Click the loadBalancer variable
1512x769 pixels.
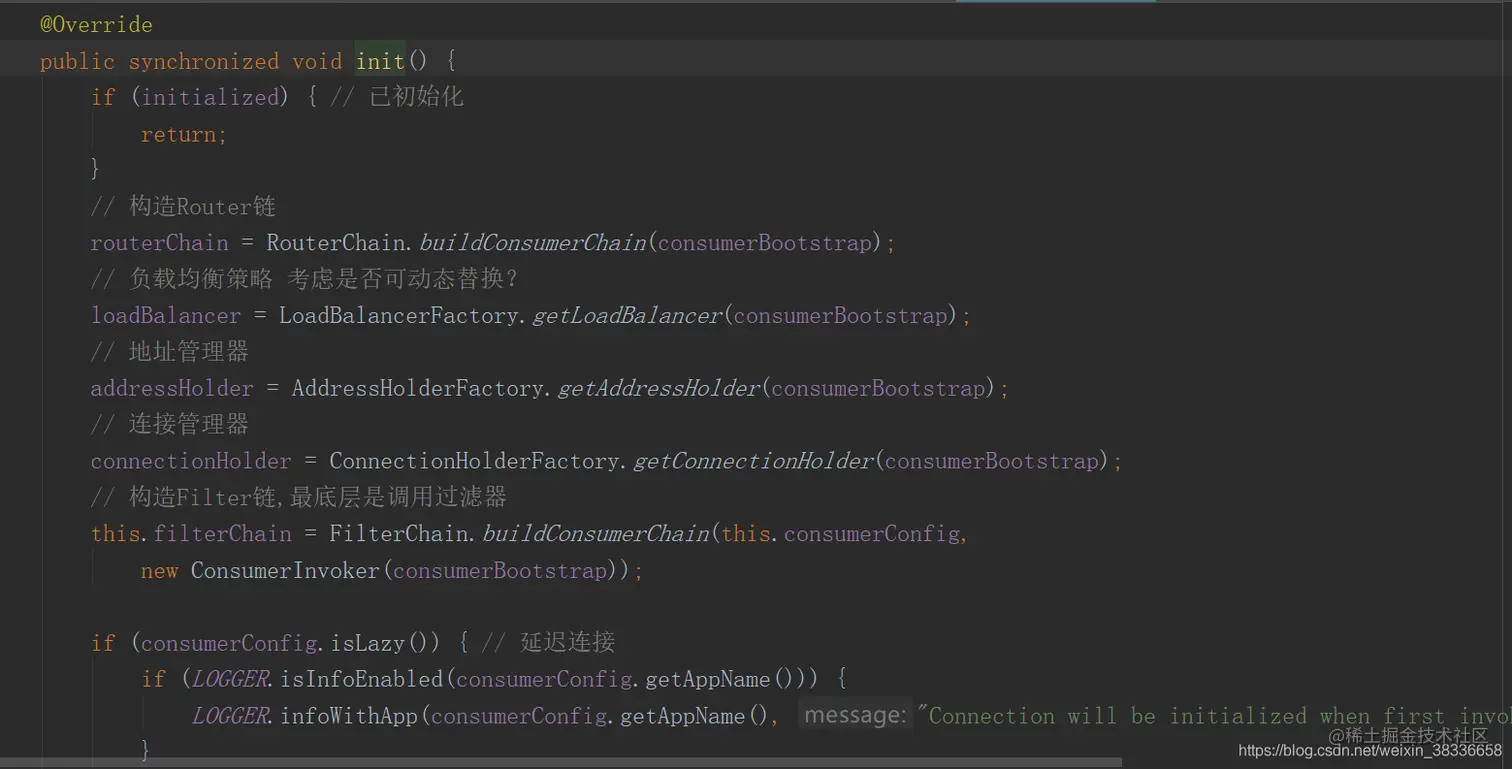click(166, 316)
